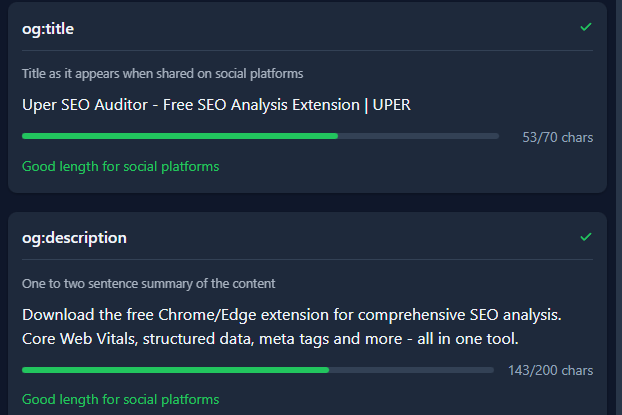Image resolution: width=622 pixels, height=415 pixels.
Task: Click the 53/70 chars counter
Action: (557, 137)
